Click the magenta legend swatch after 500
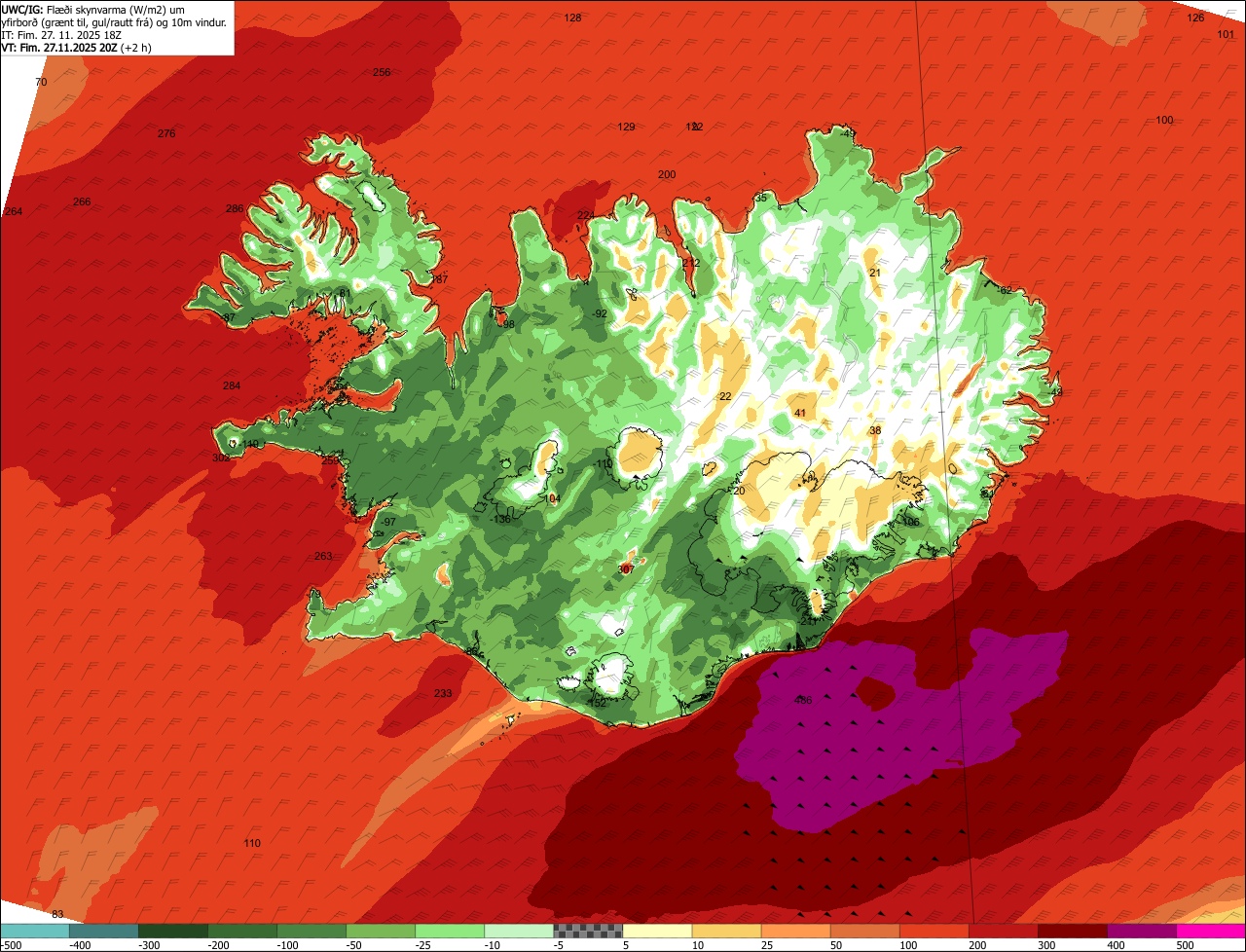The width and height of the screenshot is (1246, 952). pyautogui.click(x=1211, y=931)
